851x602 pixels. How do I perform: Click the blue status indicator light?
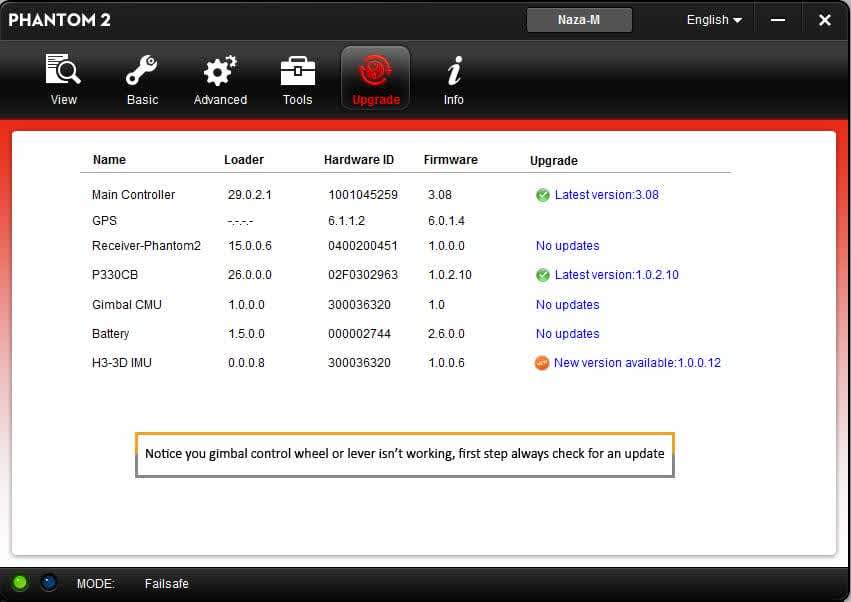49,582
